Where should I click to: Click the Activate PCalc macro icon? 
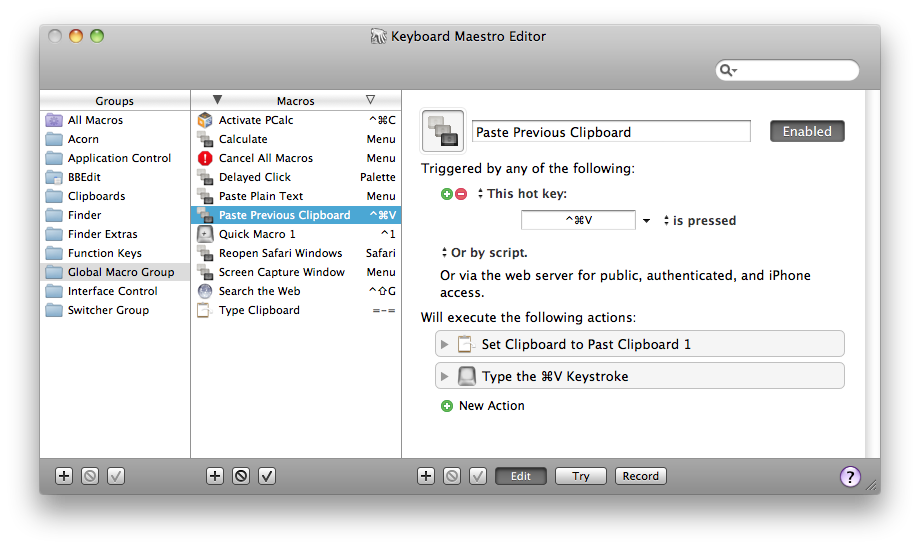[205, 120]
